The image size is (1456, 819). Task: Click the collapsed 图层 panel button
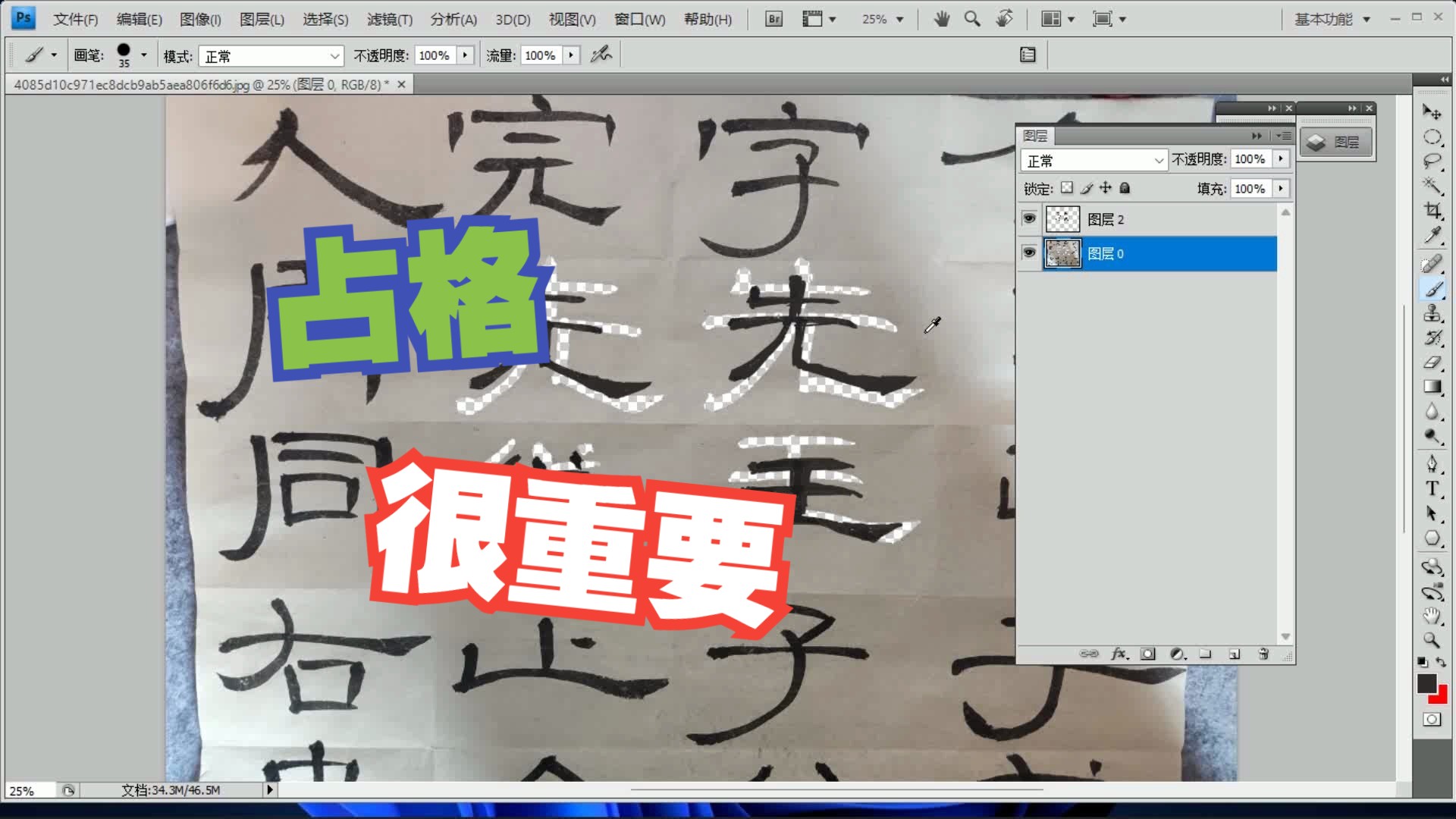coord(1336,142)
